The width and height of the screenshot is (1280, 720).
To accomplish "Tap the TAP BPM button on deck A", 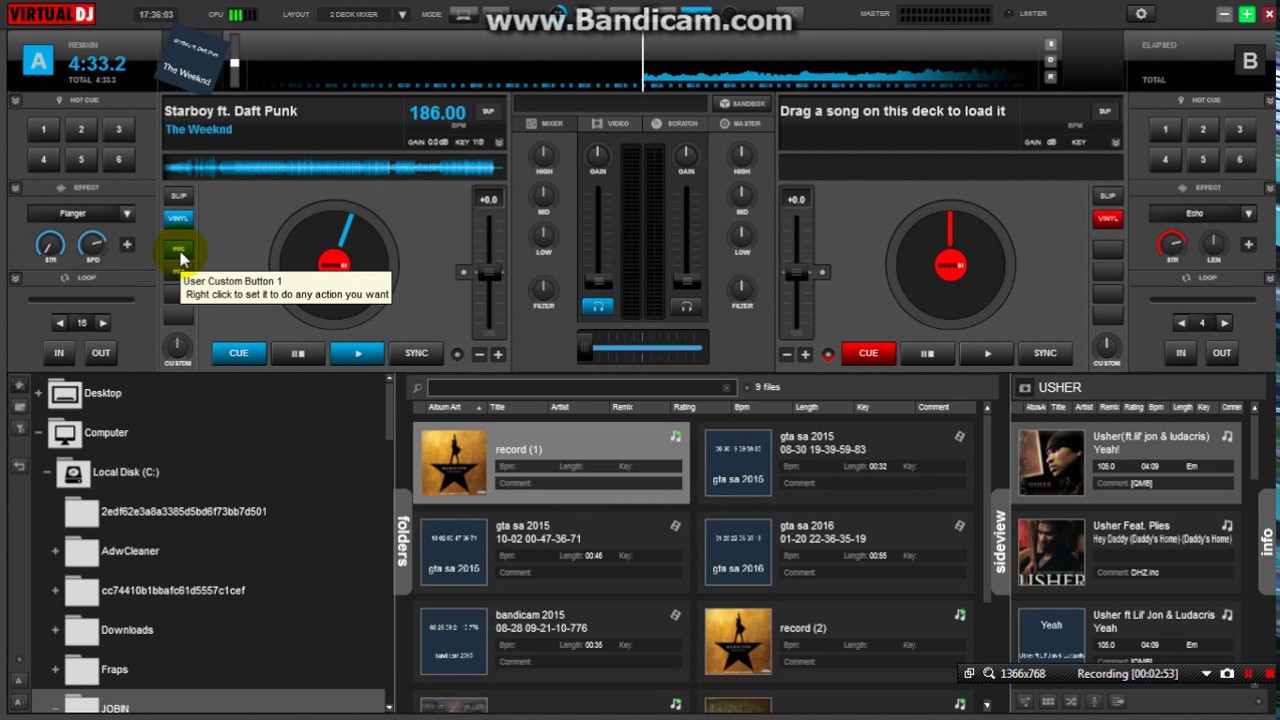I will 488,112.
